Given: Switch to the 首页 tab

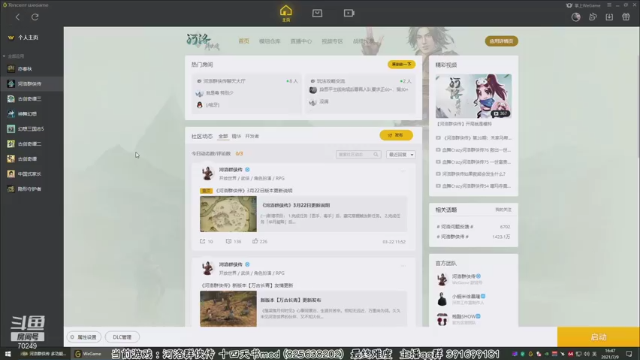Looking at the screenshot, I should click(x=244, y=41).
